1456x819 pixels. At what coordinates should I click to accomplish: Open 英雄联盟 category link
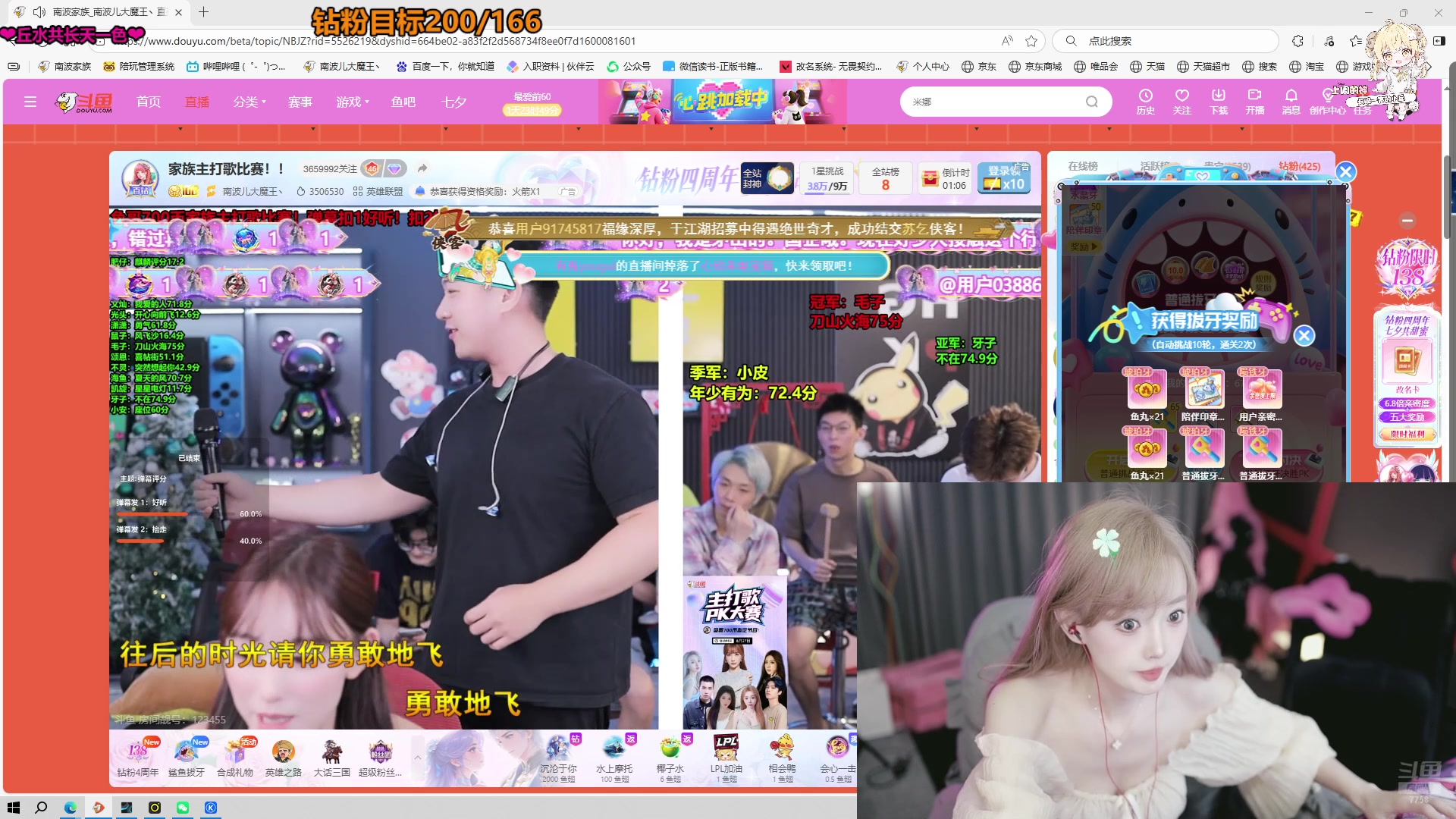pos(378,192)
